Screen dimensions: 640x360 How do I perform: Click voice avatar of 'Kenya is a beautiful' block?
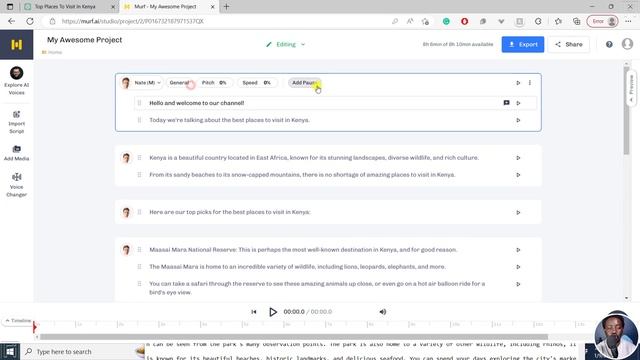[x=126, y=158]
